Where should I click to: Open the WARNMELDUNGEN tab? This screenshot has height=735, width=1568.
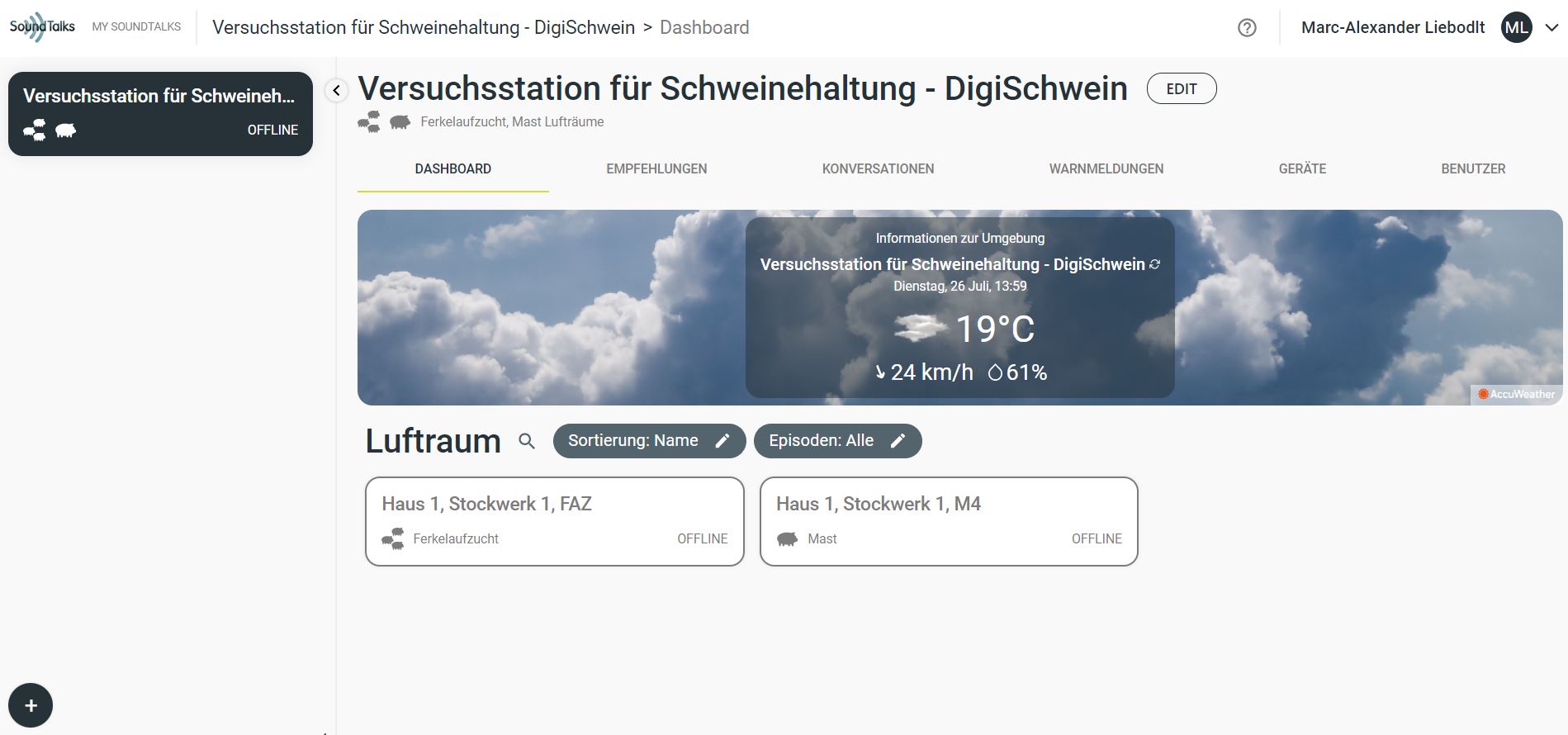1106,169
